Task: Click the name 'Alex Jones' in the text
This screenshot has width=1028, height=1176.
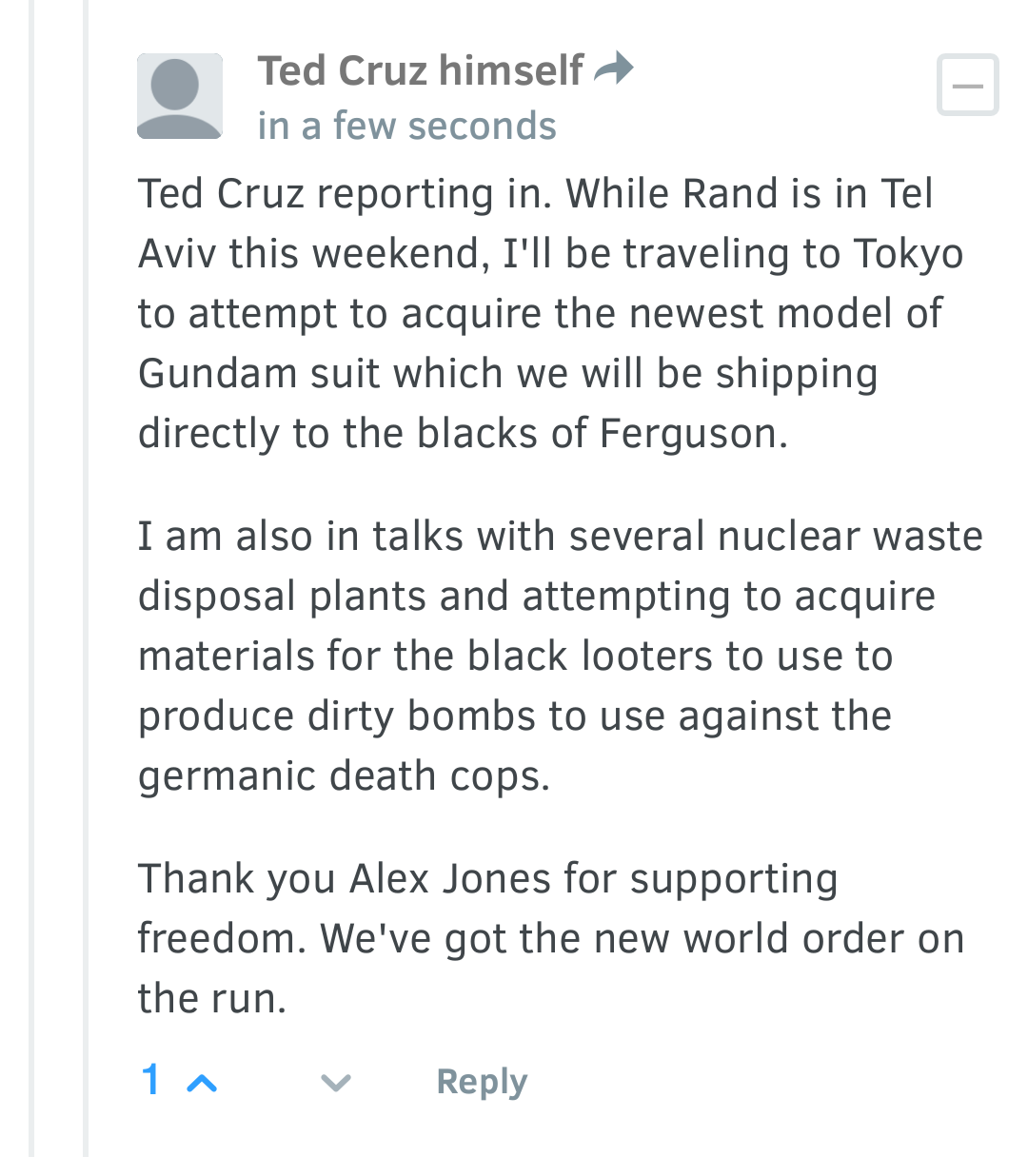Action: (x=451, y=878)
